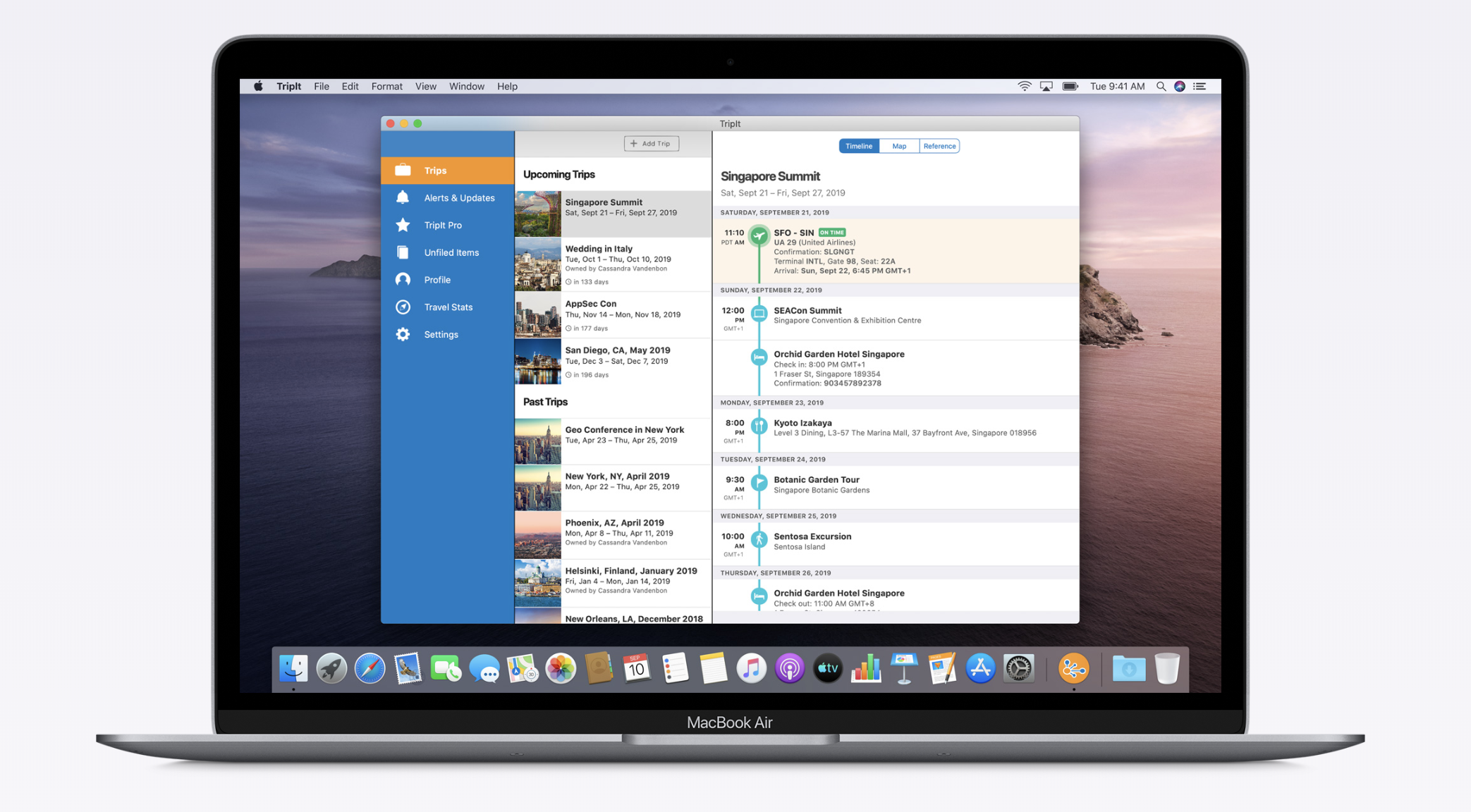Click the SFO - SIN flight icon
Image resolution: width=1471 pixels, height=812 pixels.
(x=759, y=235)
